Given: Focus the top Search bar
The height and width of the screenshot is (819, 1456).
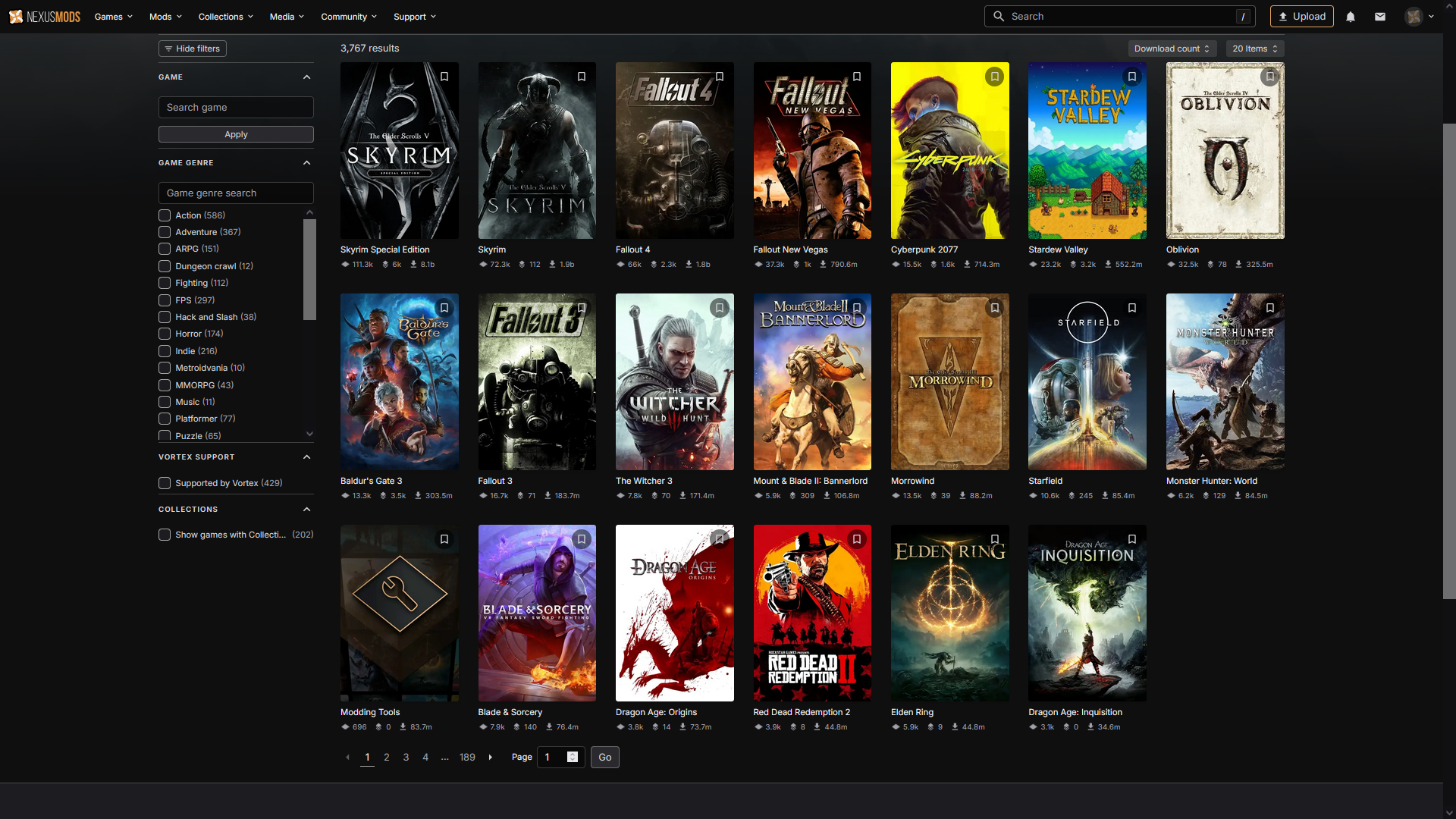Looking at the screenshot, I should click(1120, 17).
